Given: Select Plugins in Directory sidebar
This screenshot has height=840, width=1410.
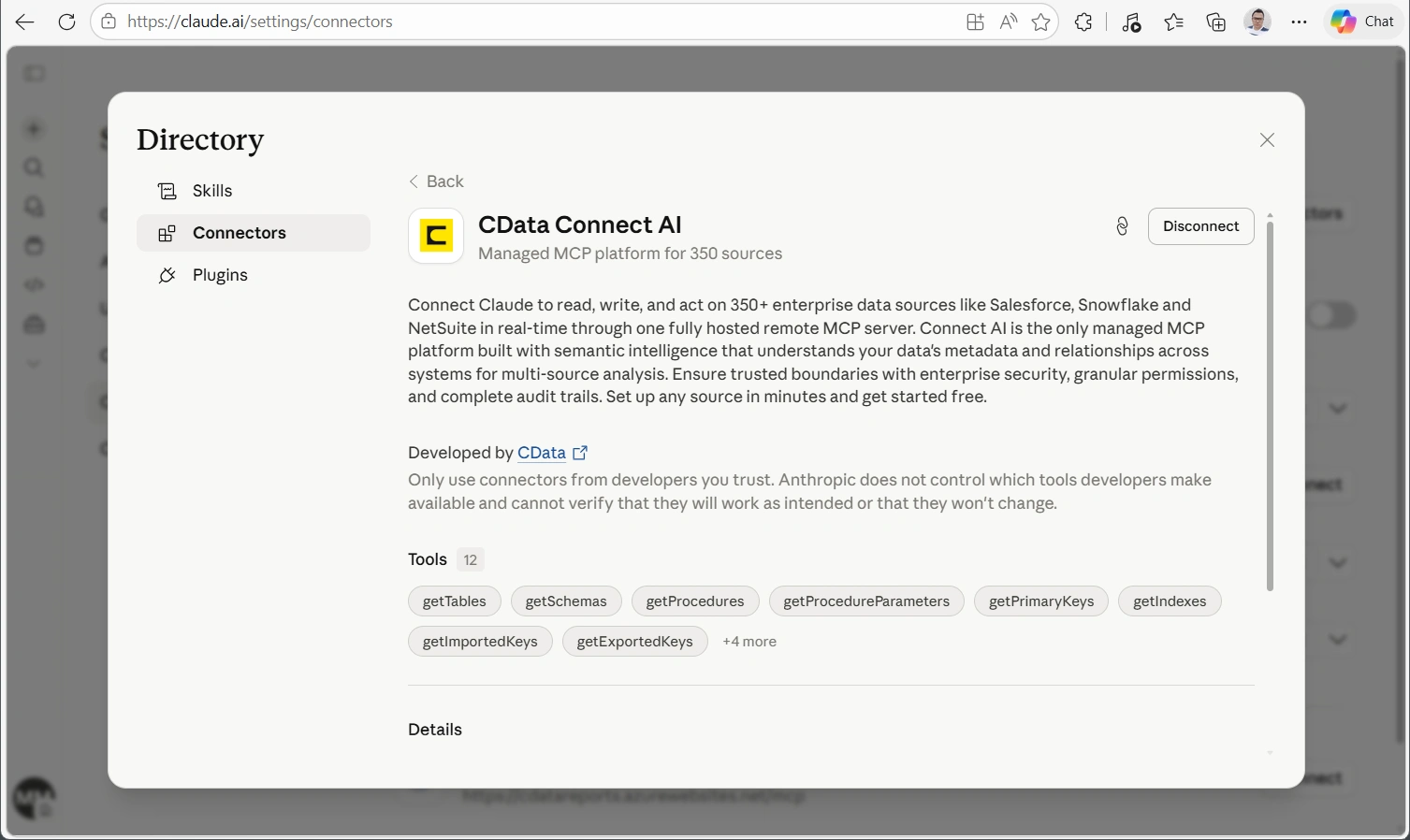Looking at the screenshot, I should (254, 275).
